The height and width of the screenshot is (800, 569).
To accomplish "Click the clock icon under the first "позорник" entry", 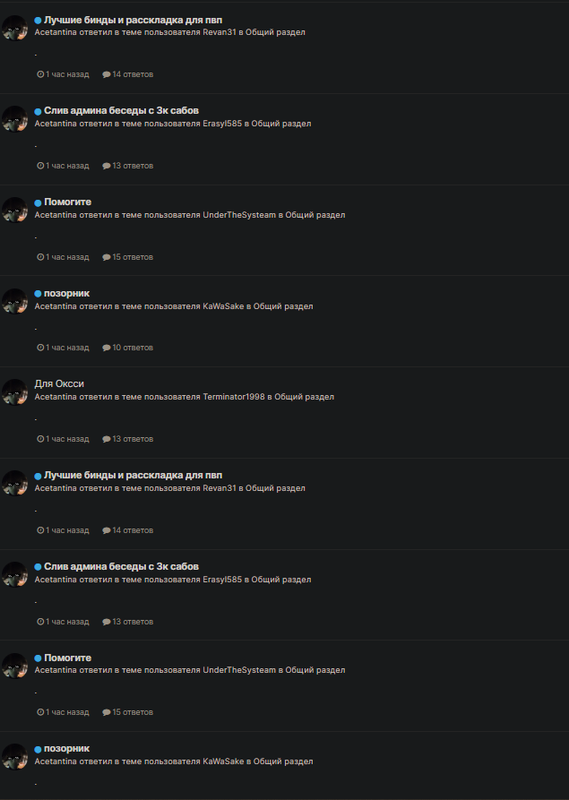I will pos(40,347).
